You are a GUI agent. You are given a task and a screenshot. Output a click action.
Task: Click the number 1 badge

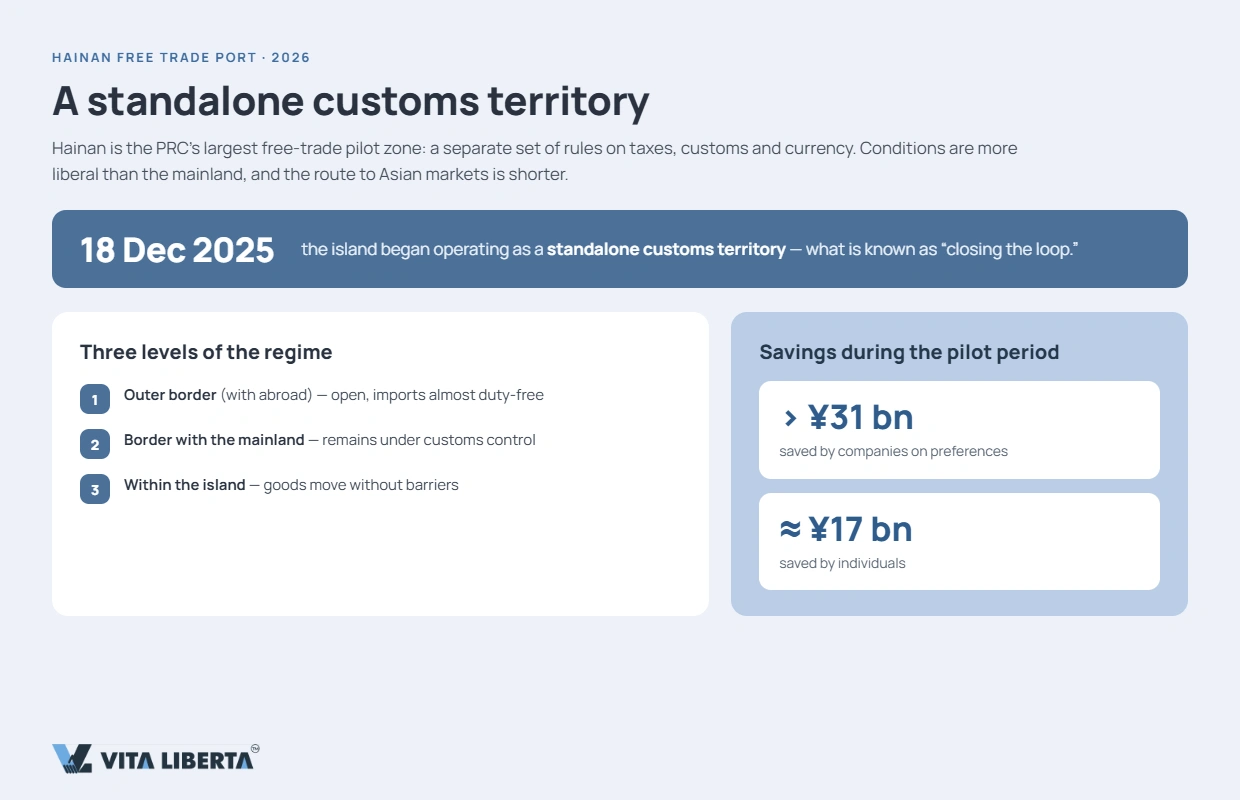pos(95,399)
